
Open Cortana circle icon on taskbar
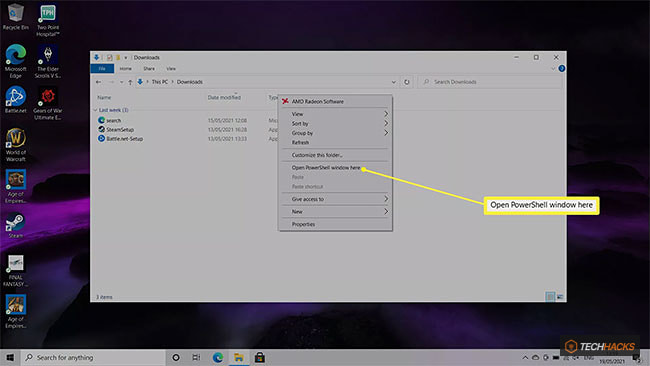coord(176,357)
